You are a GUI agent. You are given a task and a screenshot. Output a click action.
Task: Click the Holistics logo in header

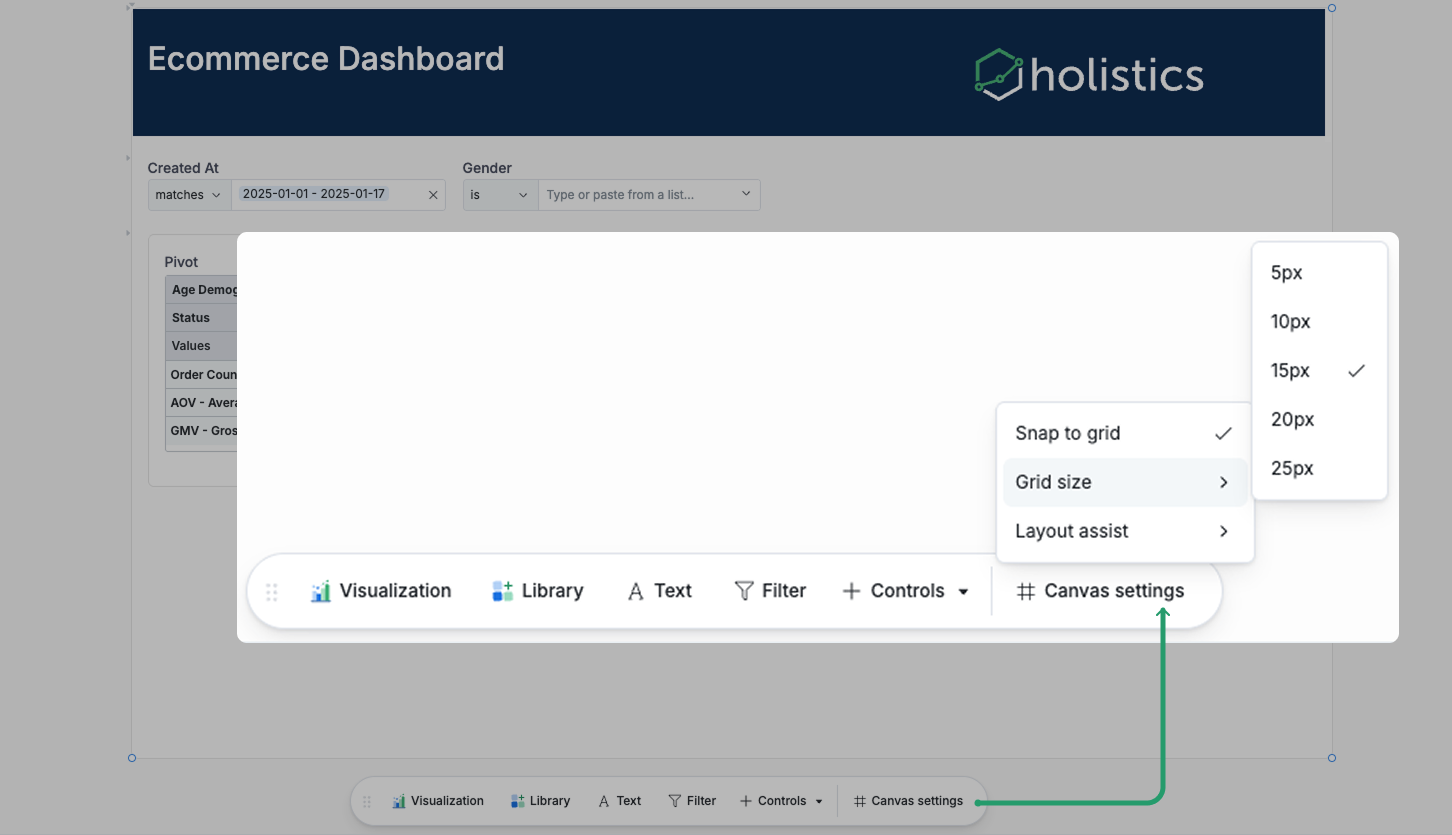click(x=1089, y=75)
